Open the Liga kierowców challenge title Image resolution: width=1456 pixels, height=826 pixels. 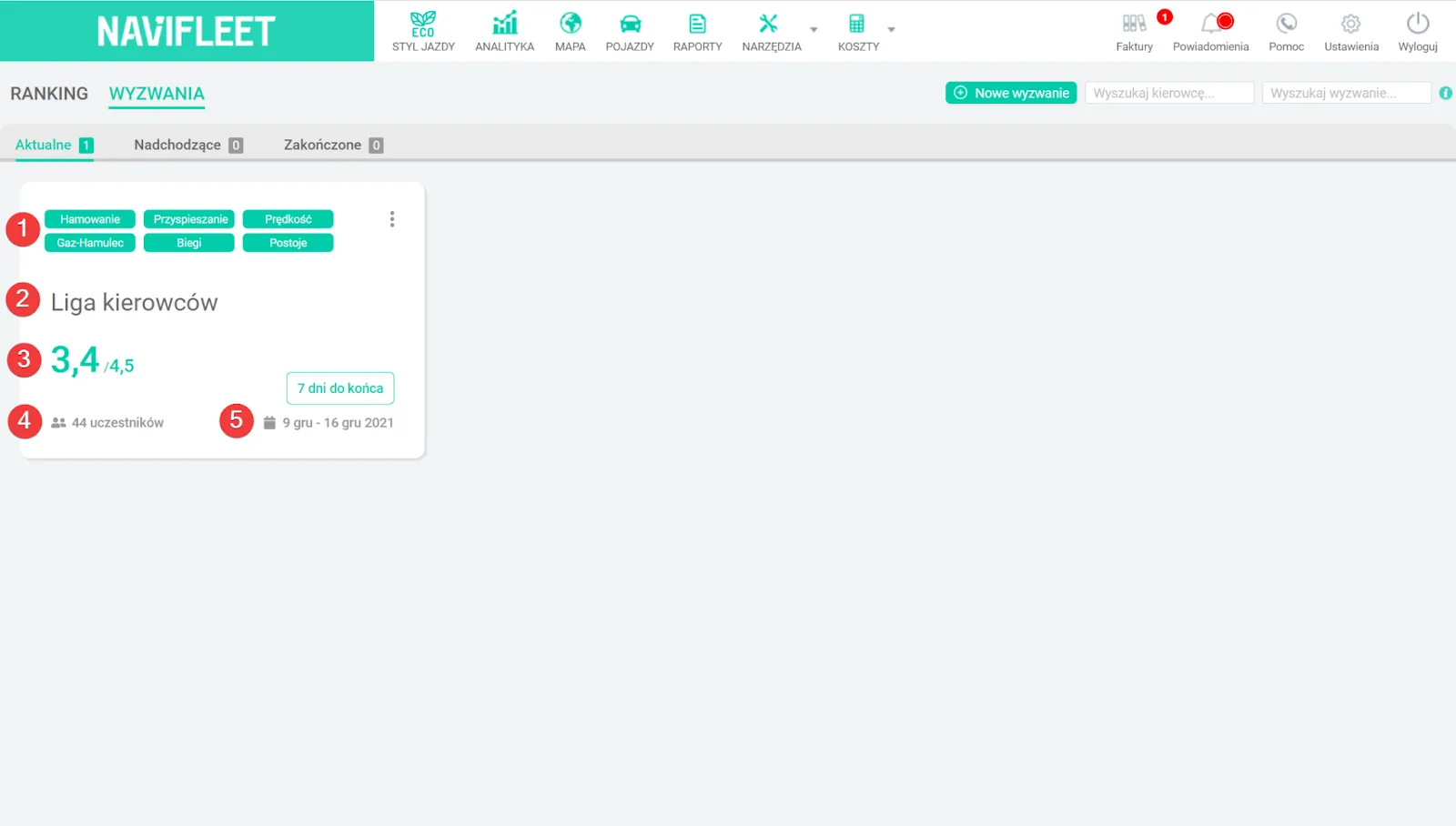click(135, 302)
